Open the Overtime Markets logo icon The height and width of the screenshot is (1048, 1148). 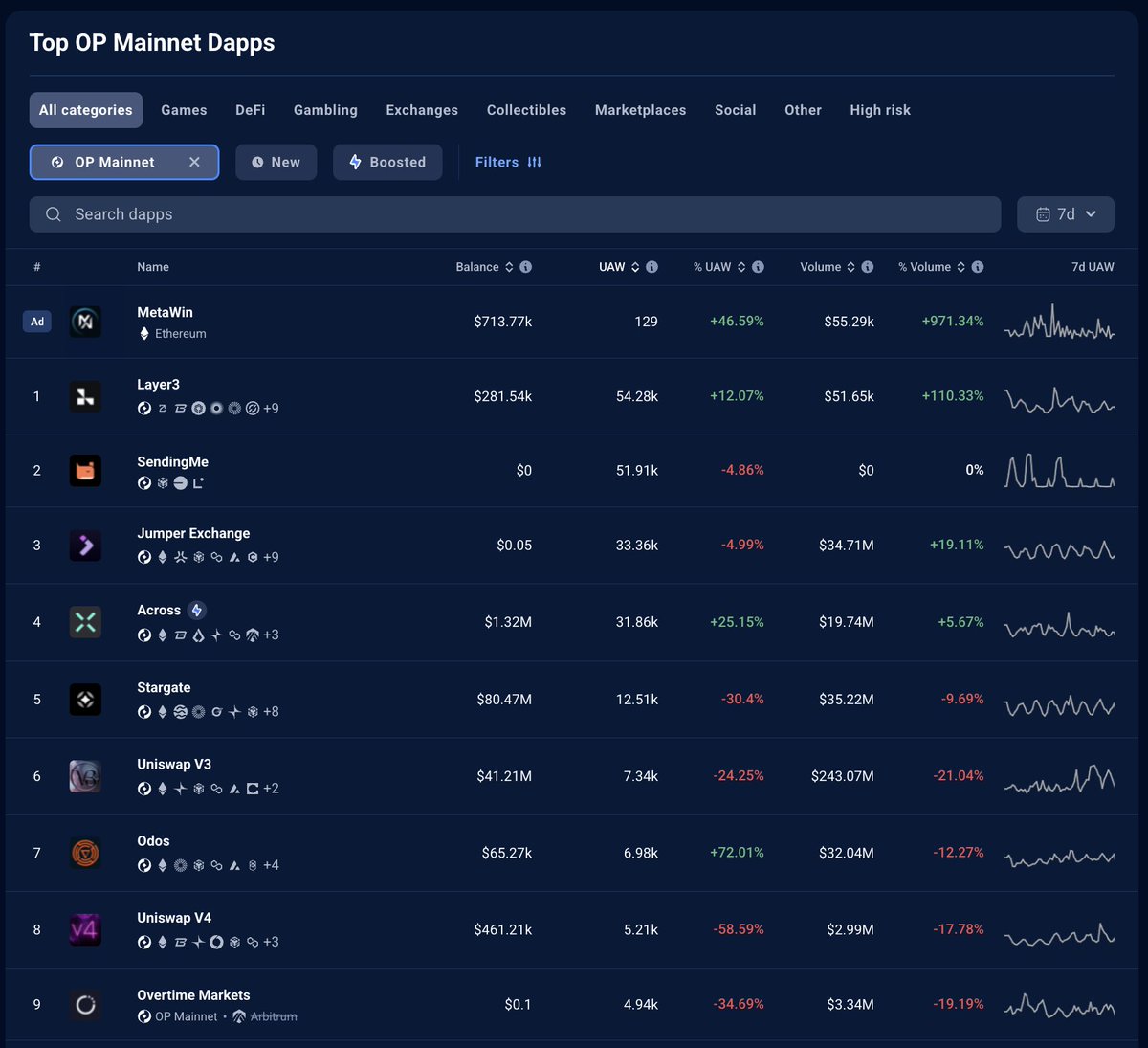pyautogui.click(x=85, y=1005)
